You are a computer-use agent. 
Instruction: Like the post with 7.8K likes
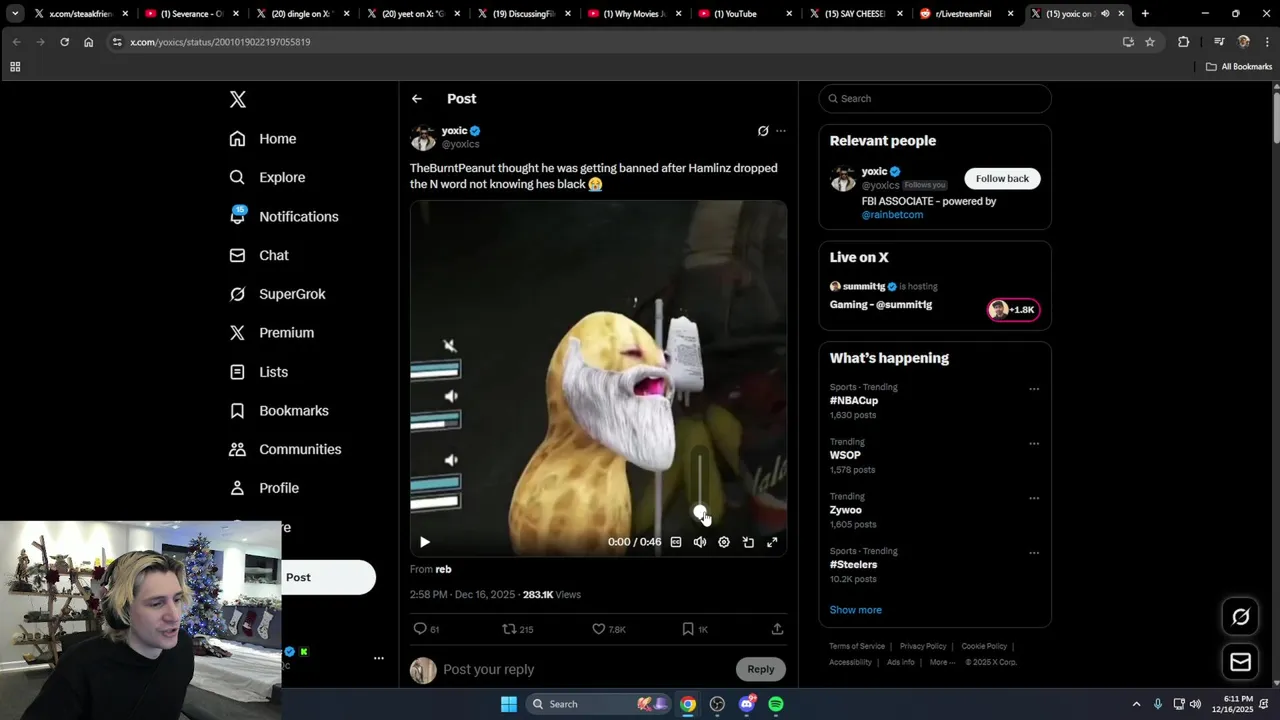608,629
